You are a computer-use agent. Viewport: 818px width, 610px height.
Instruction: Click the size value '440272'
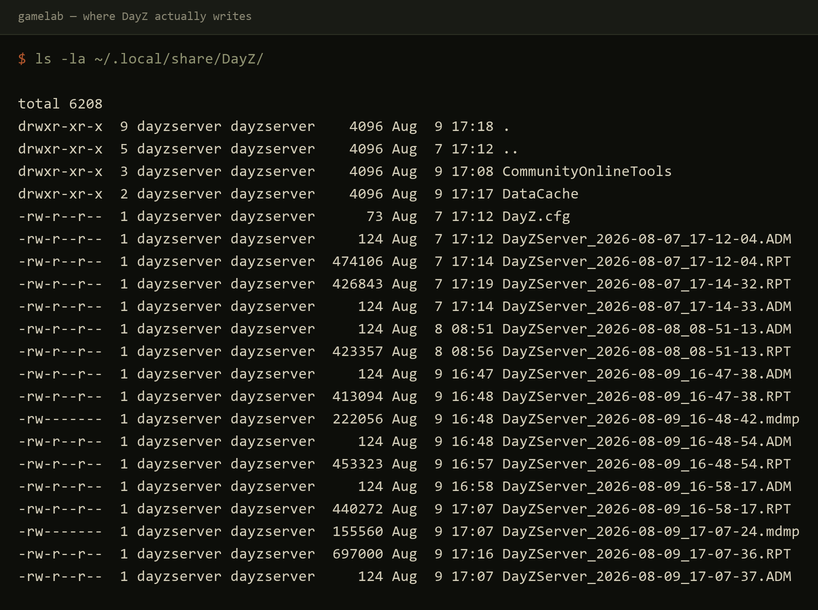coord(358,509)
